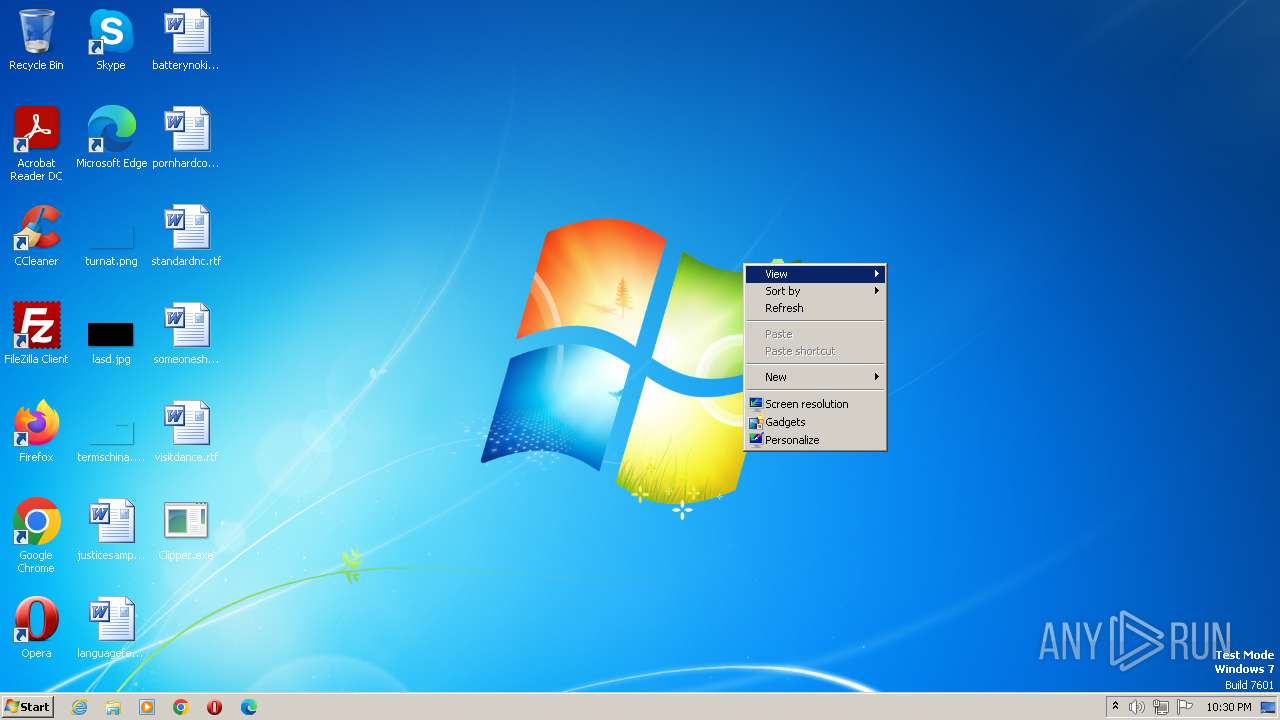Open the Start menu

tap(27, 707)
